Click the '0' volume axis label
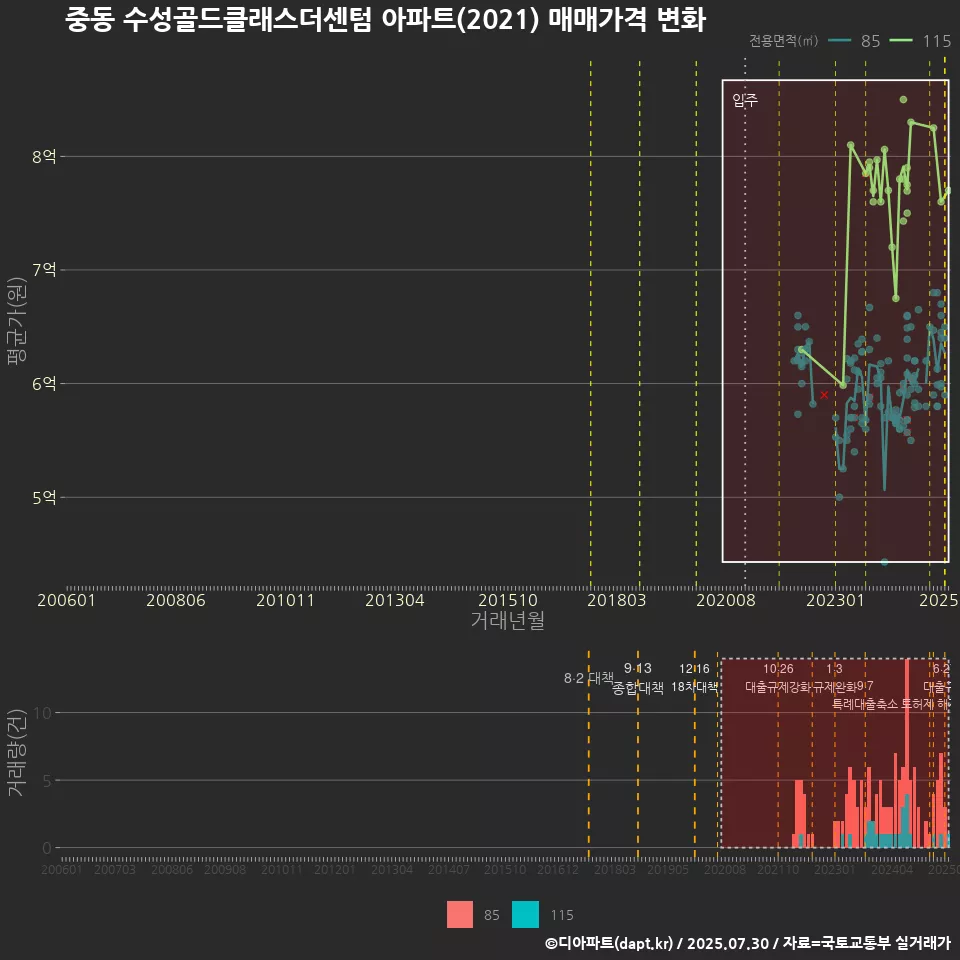The height and width of the screenshot is (960, 960). point(47,848)
